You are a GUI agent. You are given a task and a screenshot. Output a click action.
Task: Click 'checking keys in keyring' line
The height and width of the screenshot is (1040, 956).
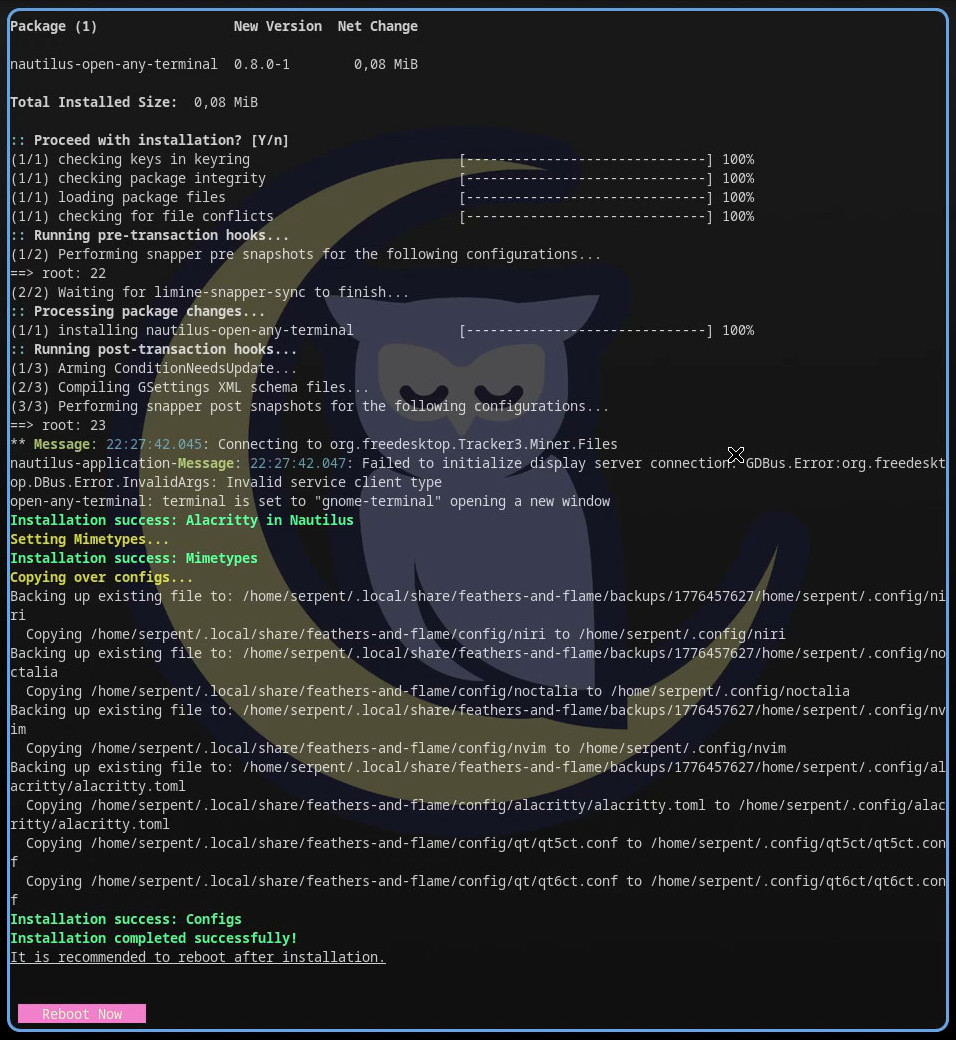(x=130, y=159)
